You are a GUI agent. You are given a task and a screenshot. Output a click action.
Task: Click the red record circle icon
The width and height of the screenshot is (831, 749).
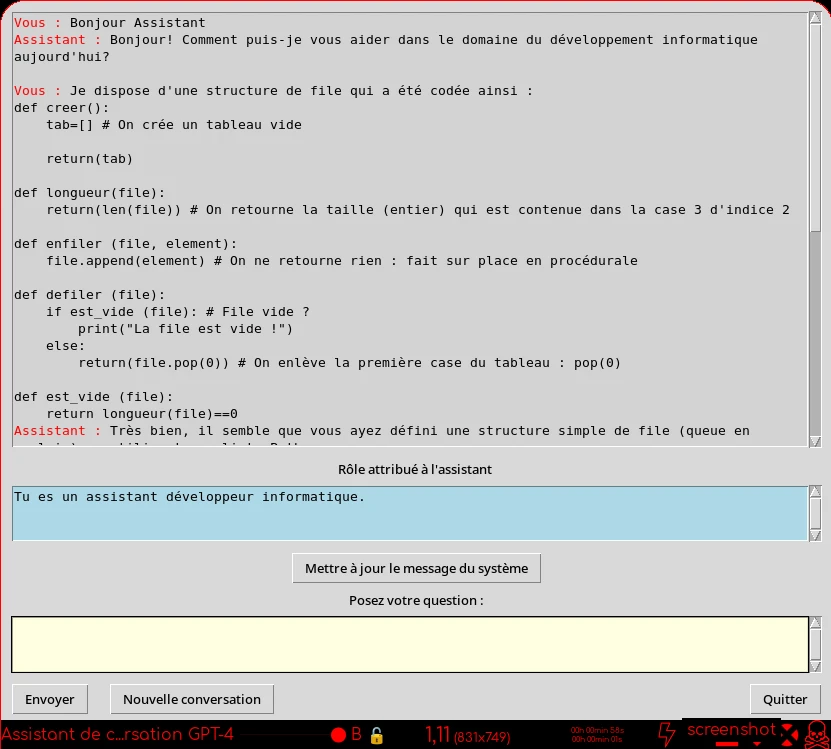point(338,735)
